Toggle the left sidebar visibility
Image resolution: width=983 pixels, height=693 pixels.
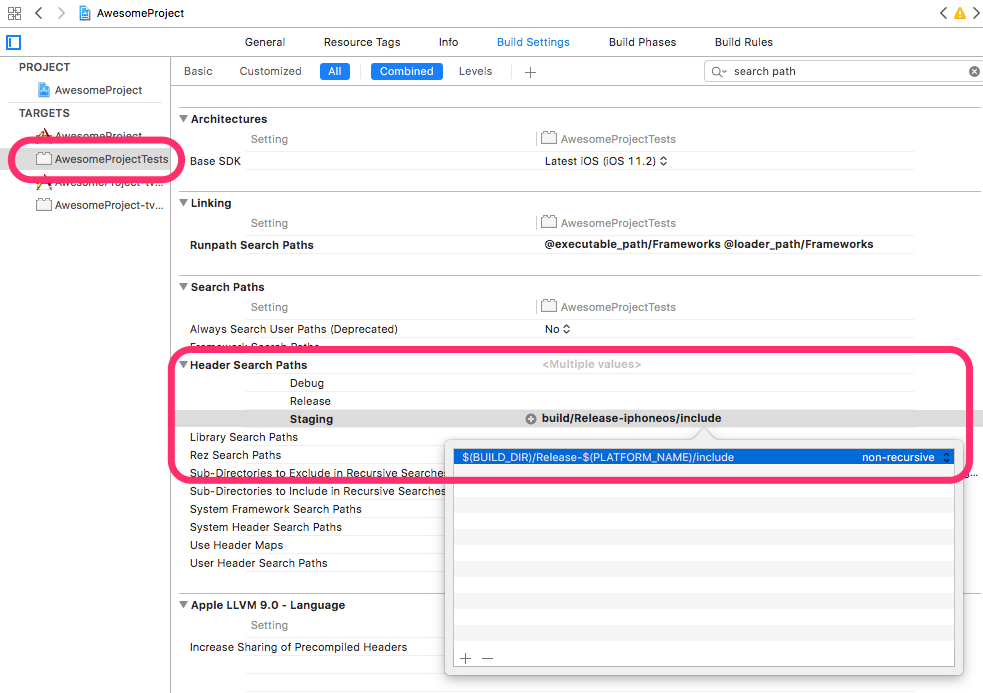(x=12, y=42)
